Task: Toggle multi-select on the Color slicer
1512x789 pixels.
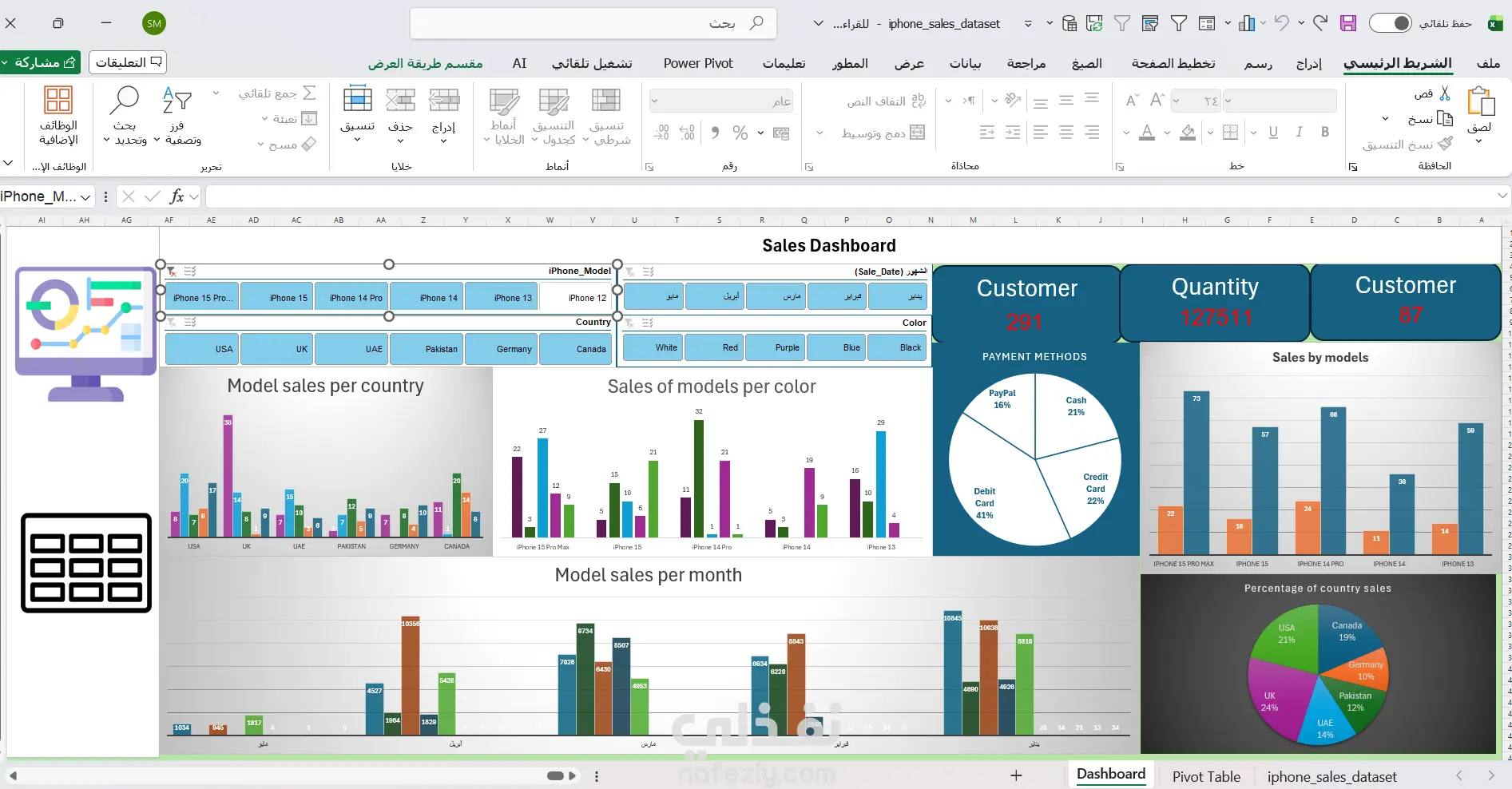Action: click(x=648, y=323)
